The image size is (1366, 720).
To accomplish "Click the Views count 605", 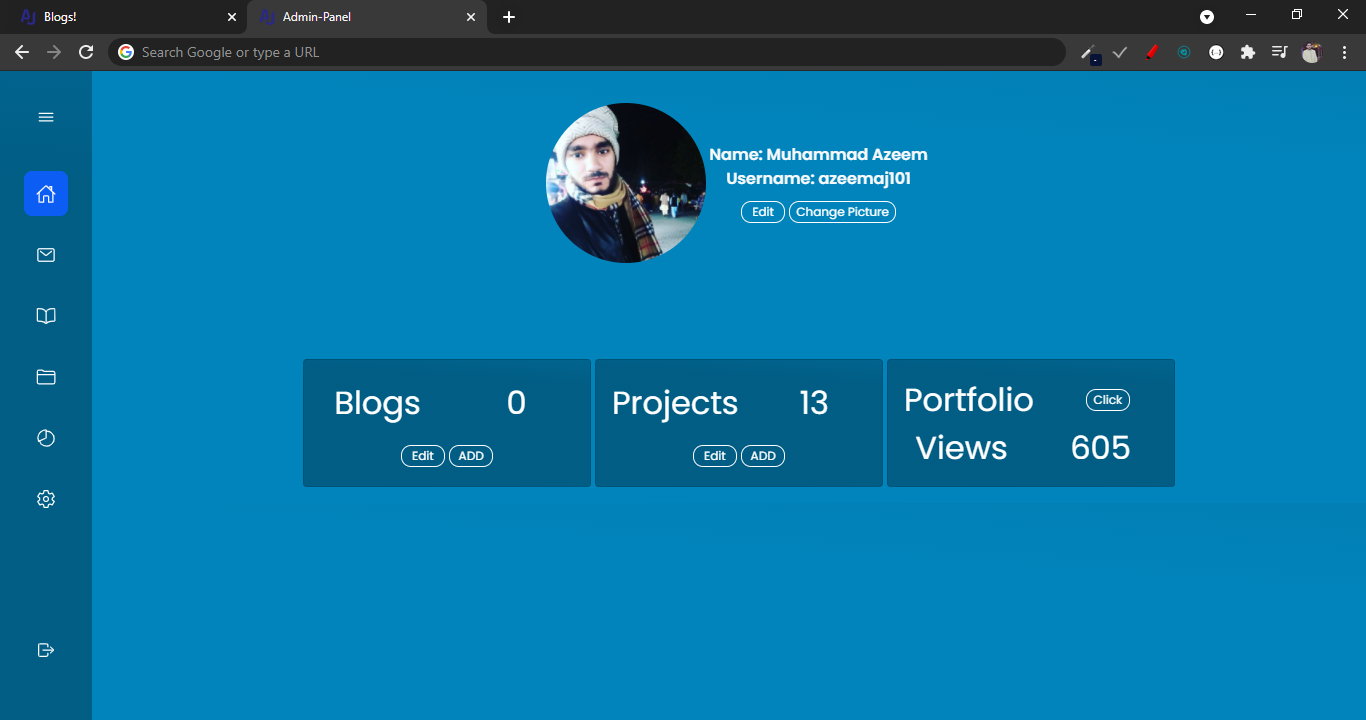I will click(x=1100, y=448).
